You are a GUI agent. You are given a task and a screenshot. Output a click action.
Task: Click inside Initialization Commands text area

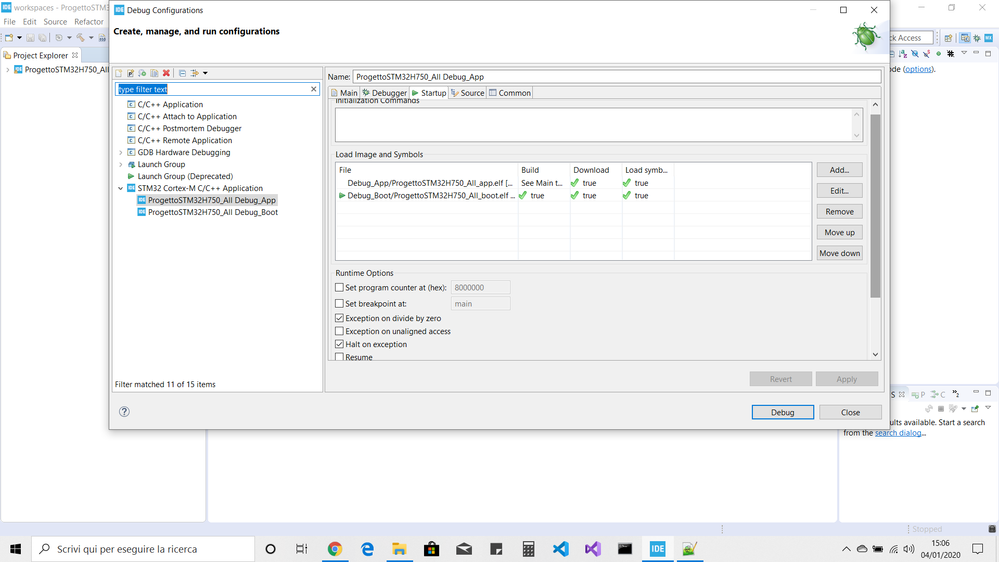[593, 124]
